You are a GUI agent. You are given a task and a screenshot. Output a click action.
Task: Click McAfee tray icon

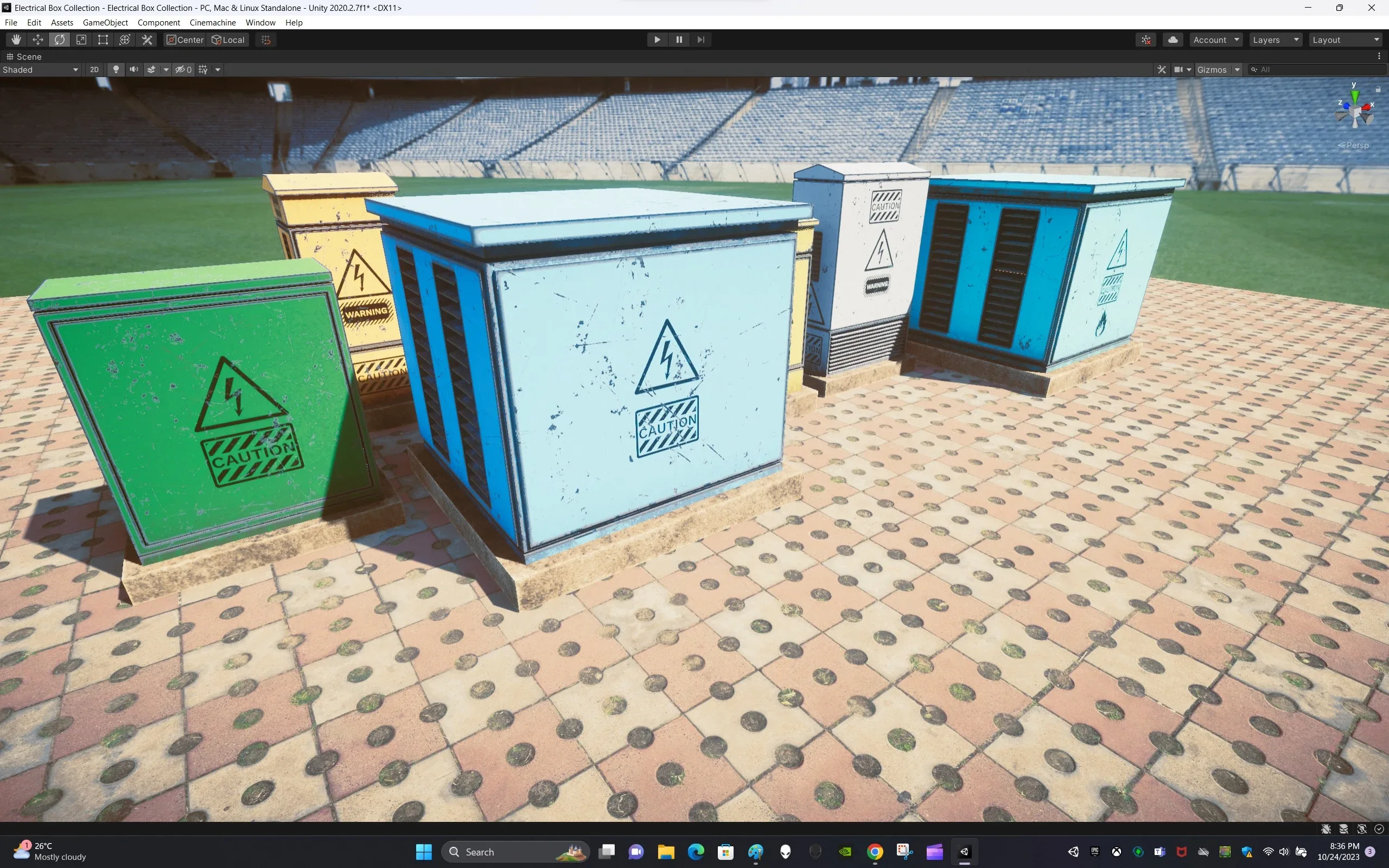(x=1182, y=852)
